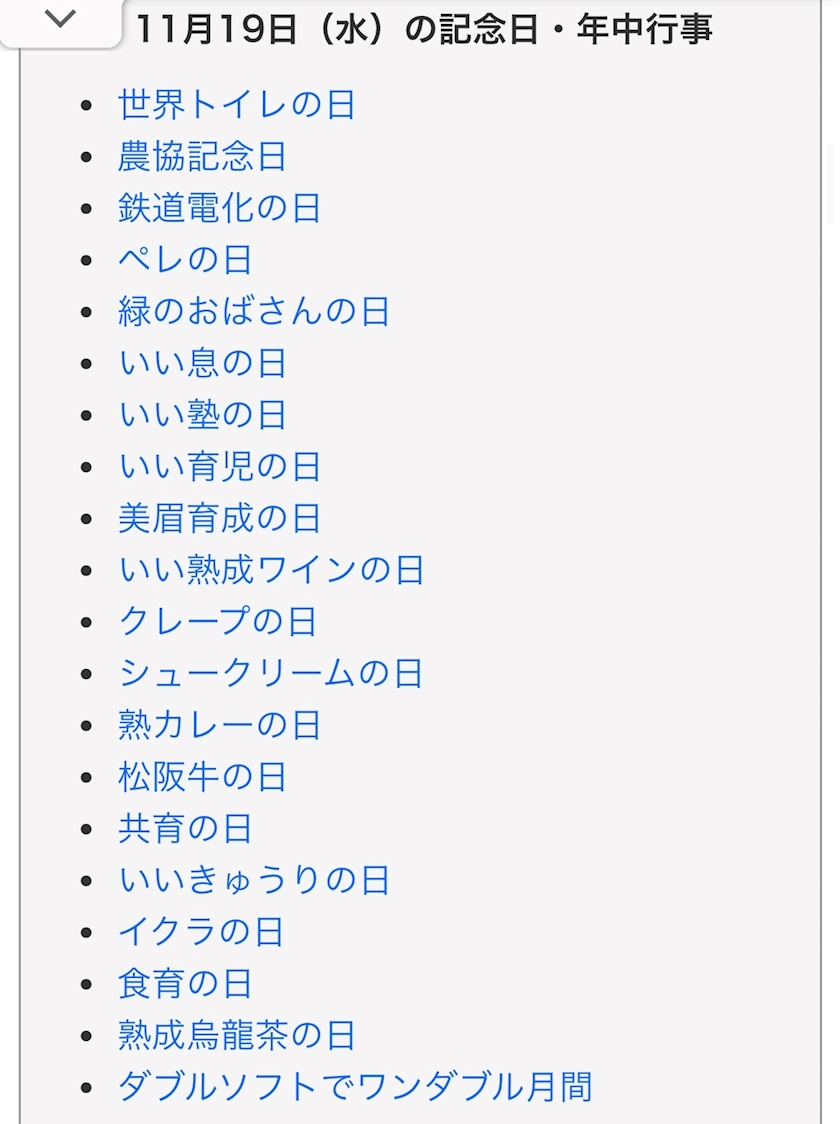Click the 鉄道電化の日 link

click(x=219, y=209)
